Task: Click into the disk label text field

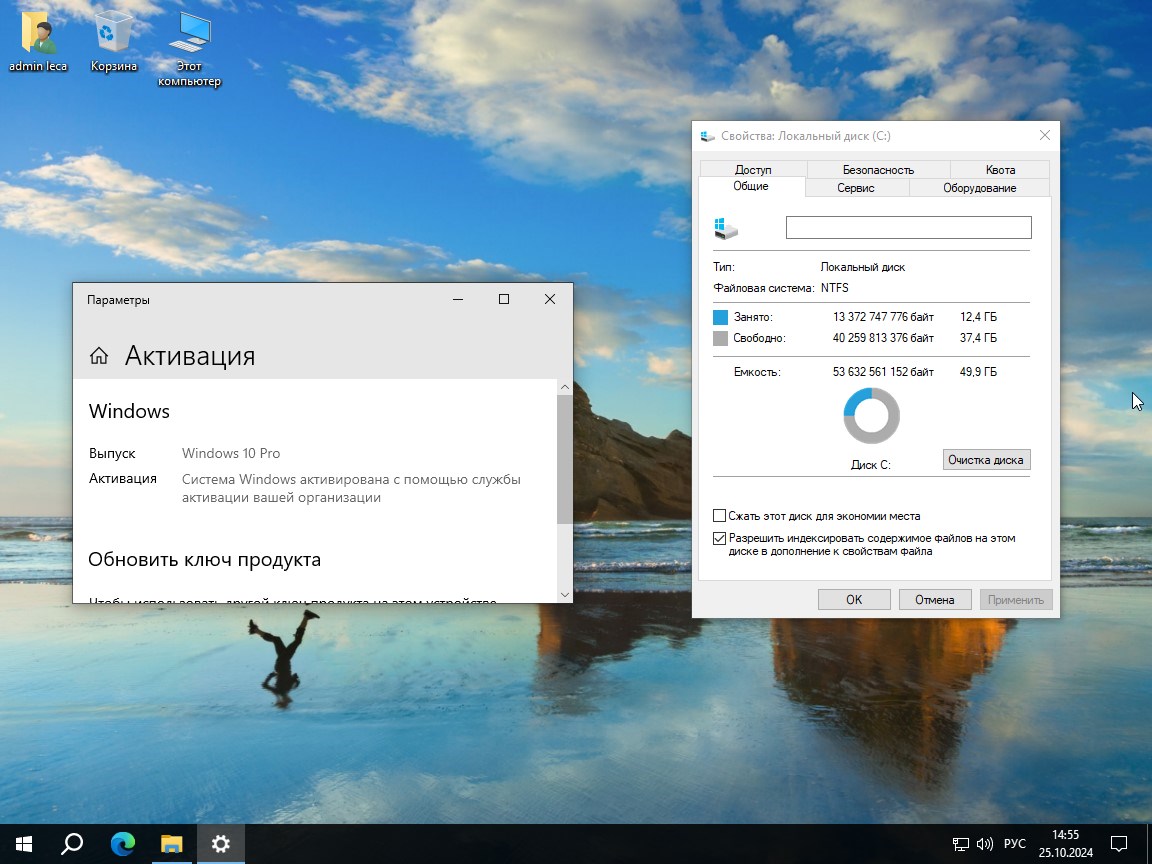Action: pos(908,228)
